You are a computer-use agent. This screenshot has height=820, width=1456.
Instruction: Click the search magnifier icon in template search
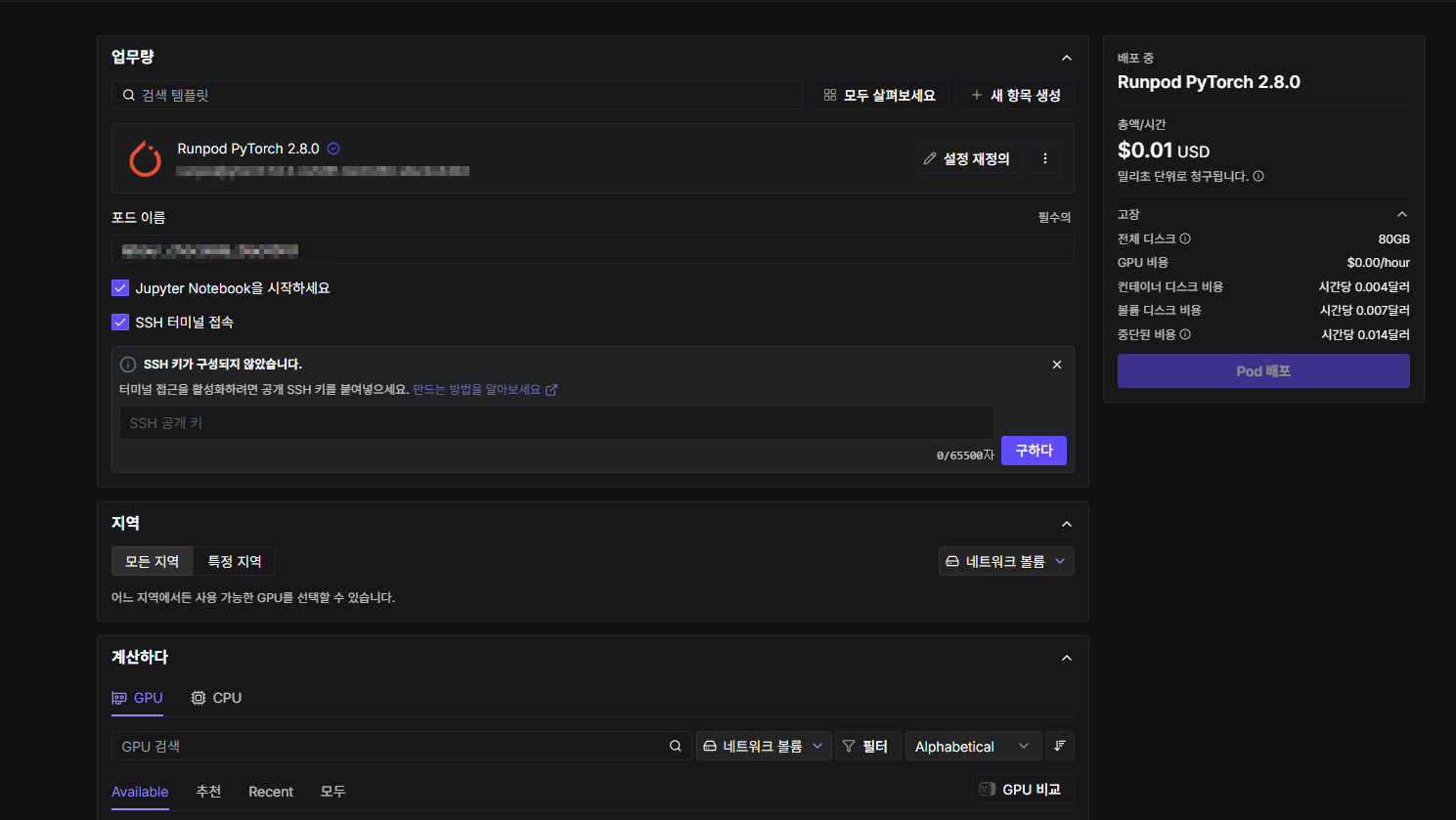tap(129, 95)
